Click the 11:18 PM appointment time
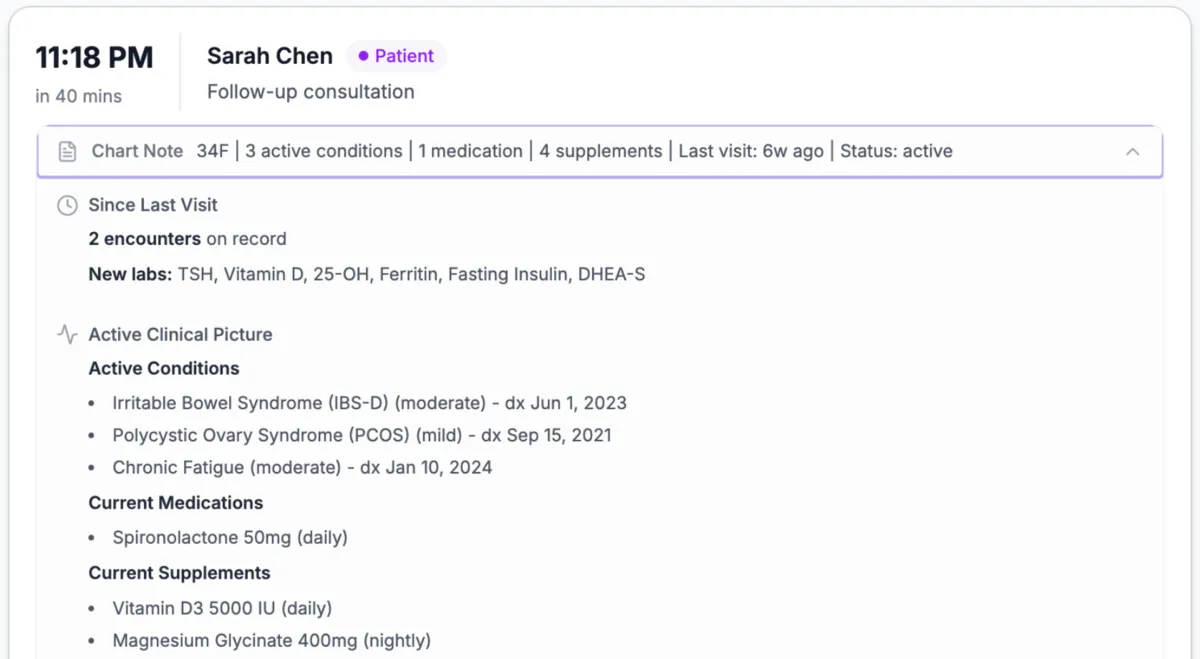Image resolution: width=1200 pixels, height=659 pixels. (95, 57)
